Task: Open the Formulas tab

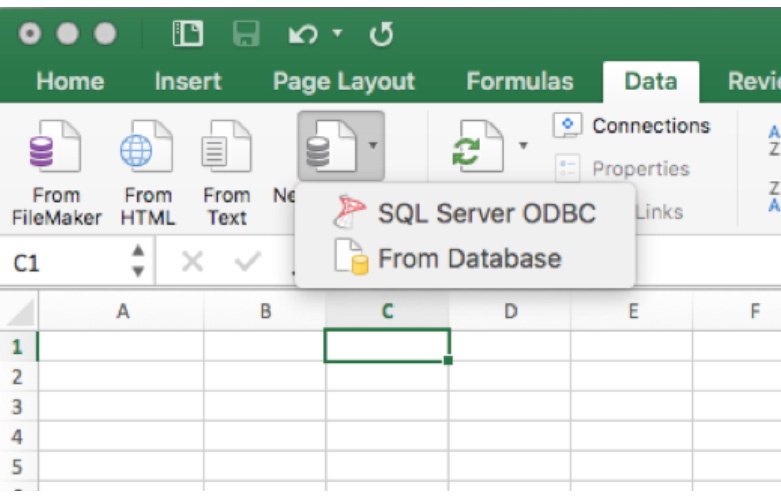Action: (x=520, y=81)
